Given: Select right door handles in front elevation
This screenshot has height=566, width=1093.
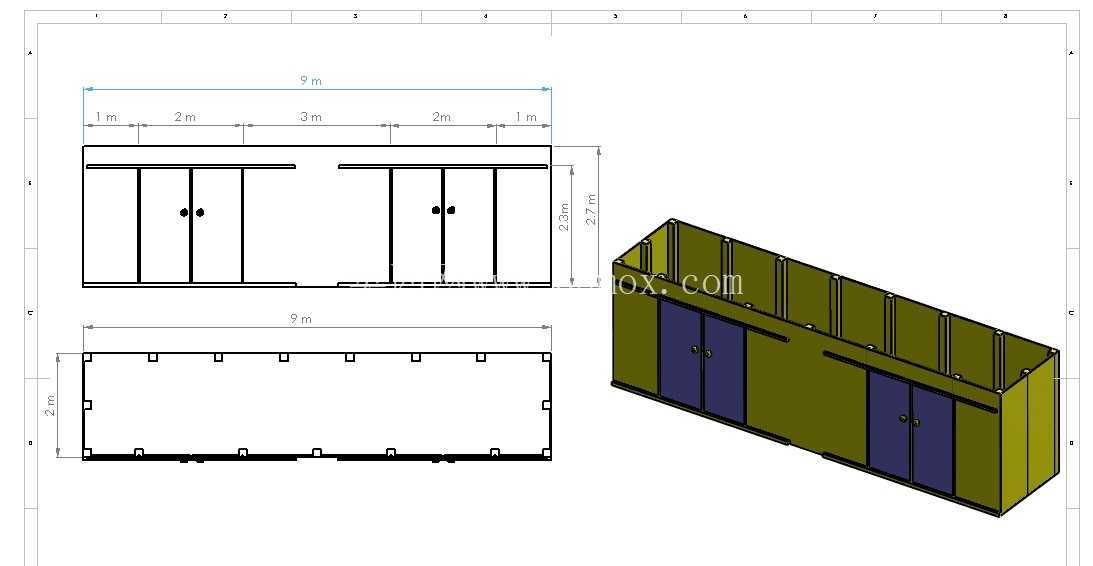Looking at the screenshot, I should coord(443,210).
